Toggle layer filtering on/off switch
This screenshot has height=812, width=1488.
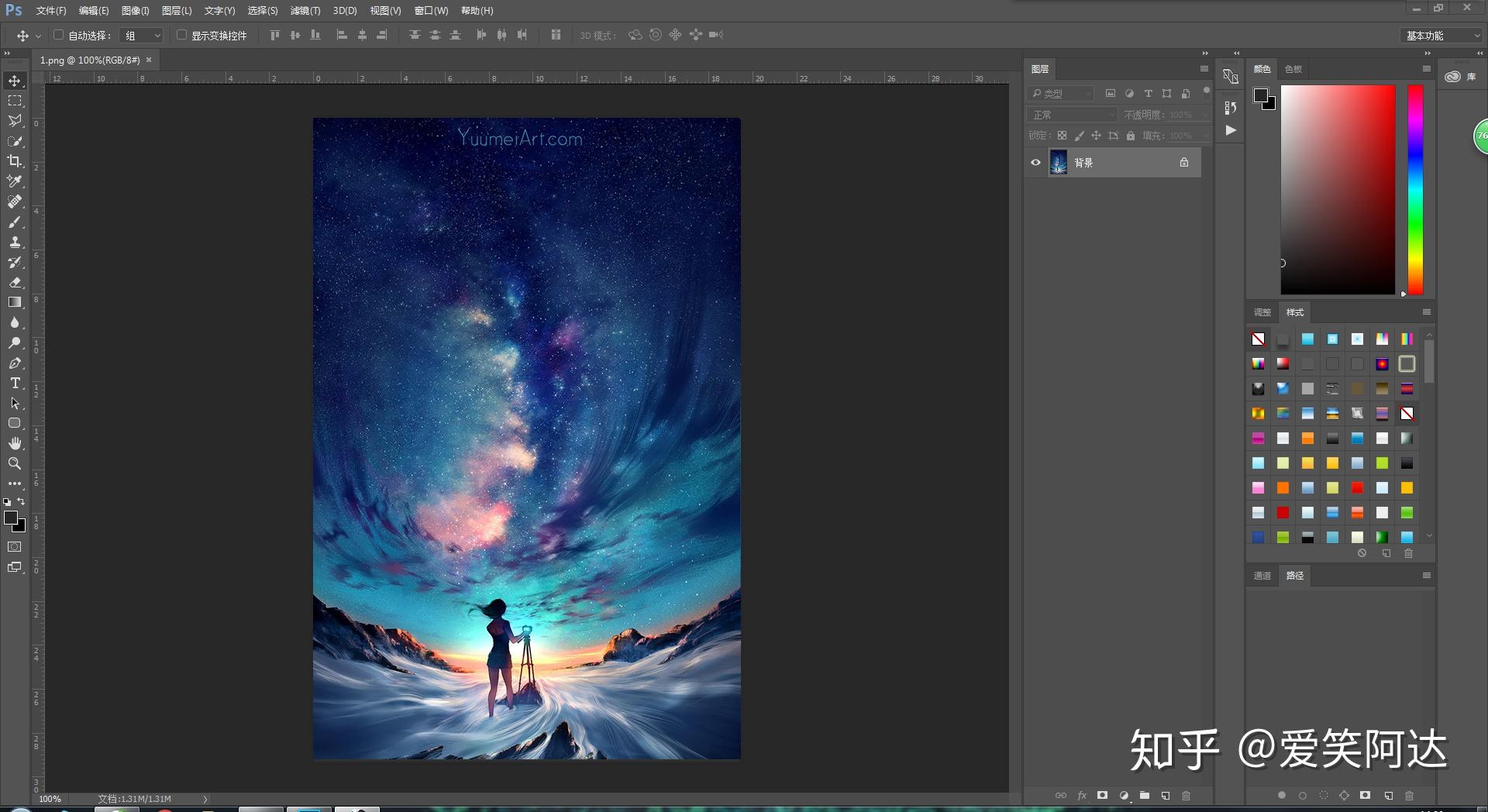coord(1206,91)
